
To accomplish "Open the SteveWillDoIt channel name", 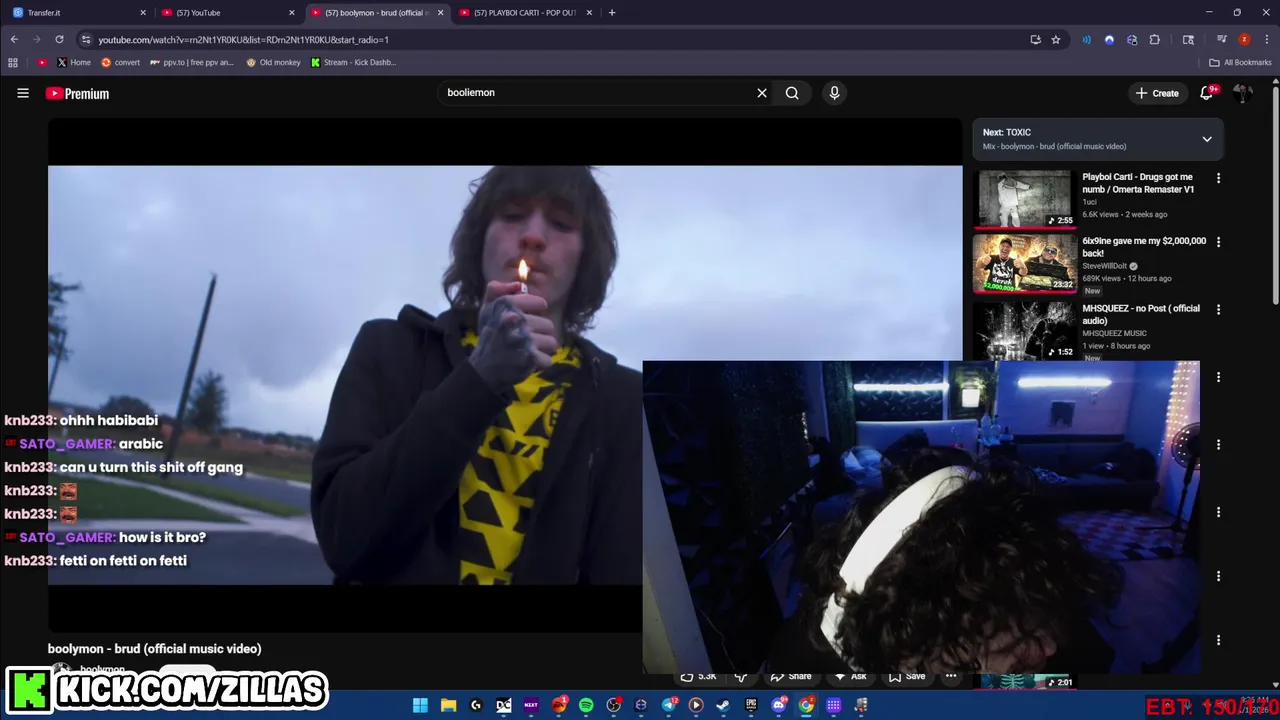I will (x=1104, y=266).
